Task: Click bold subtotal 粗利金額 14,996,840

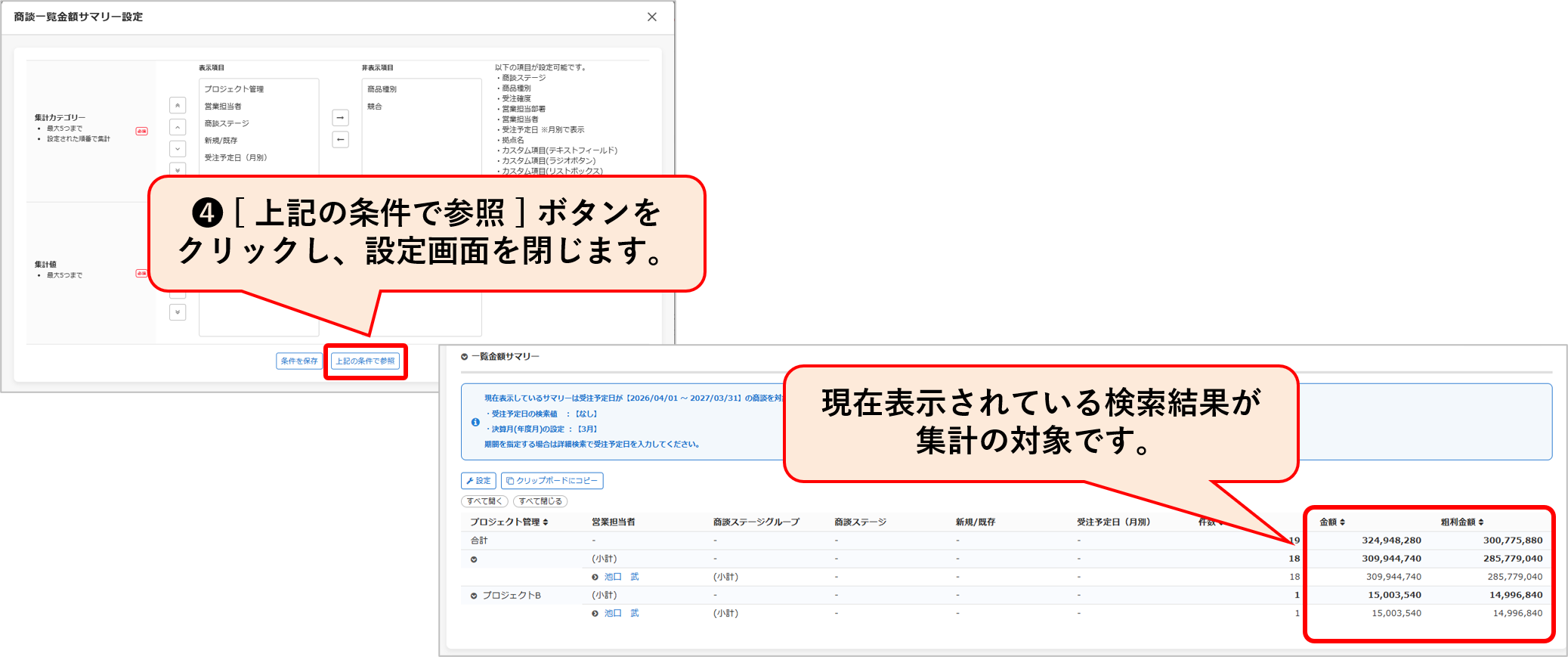Action: coord(1516,595)
